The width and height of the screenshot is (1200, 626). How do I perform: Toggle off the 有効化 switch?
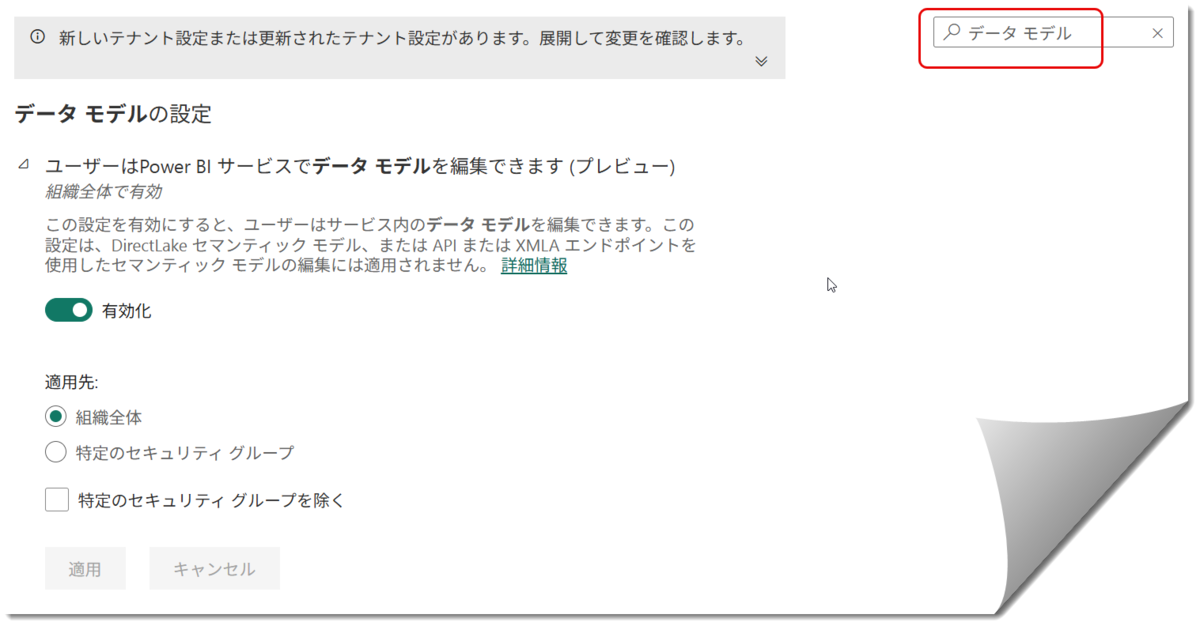pyautogui.click(x=69, y=311)
